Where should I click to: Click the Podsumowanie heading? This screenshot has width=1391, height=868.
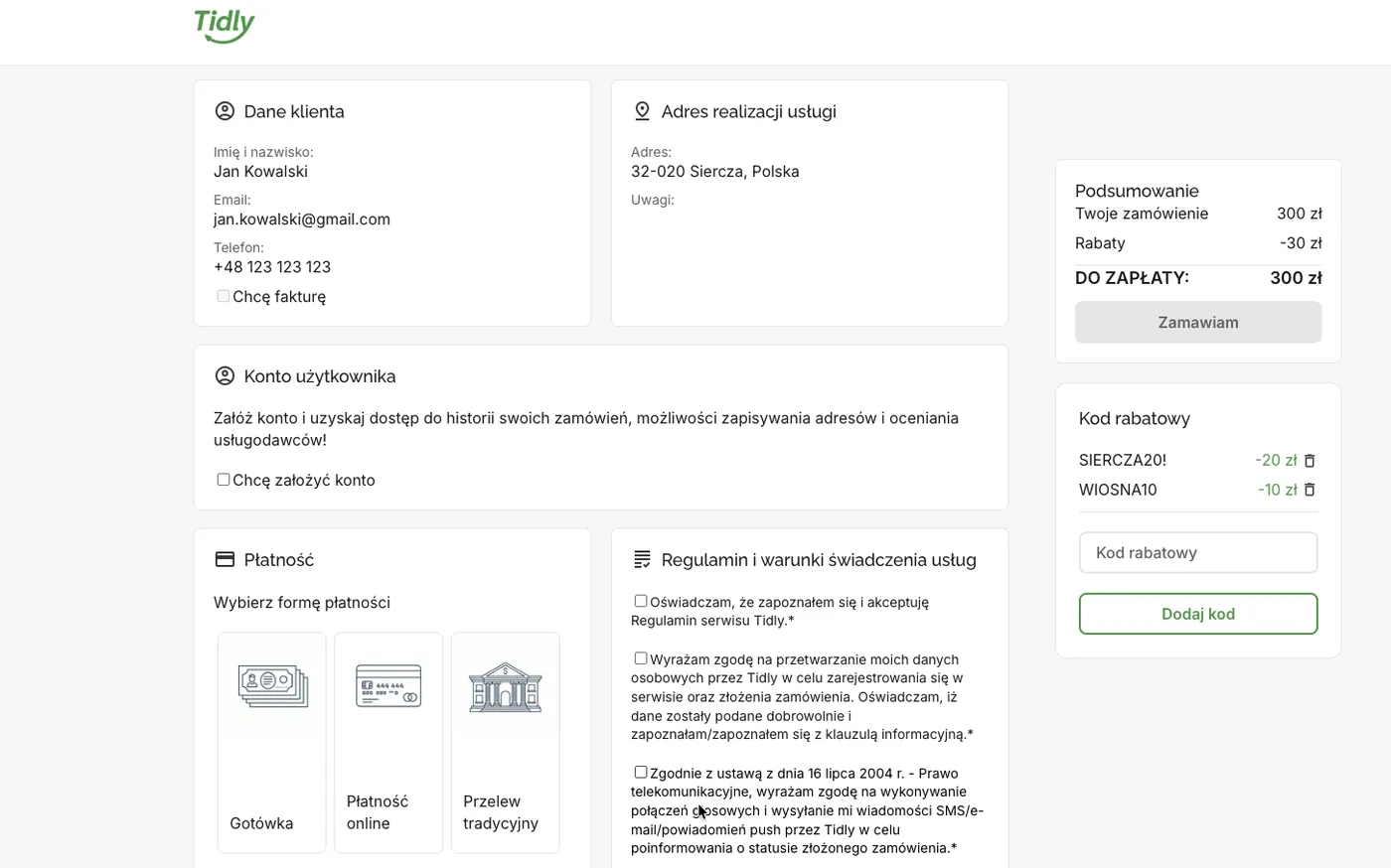coord(1137,191)
